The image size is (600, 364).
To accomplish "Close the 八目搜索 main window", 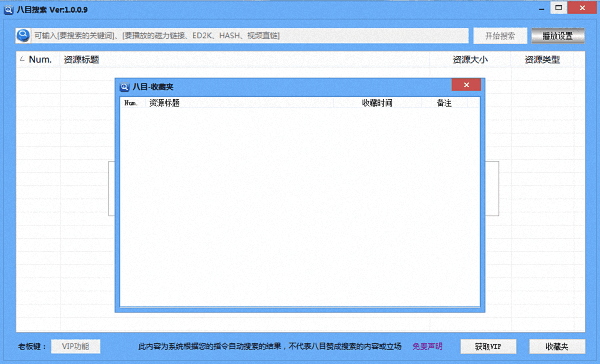I will pos(582,8).
